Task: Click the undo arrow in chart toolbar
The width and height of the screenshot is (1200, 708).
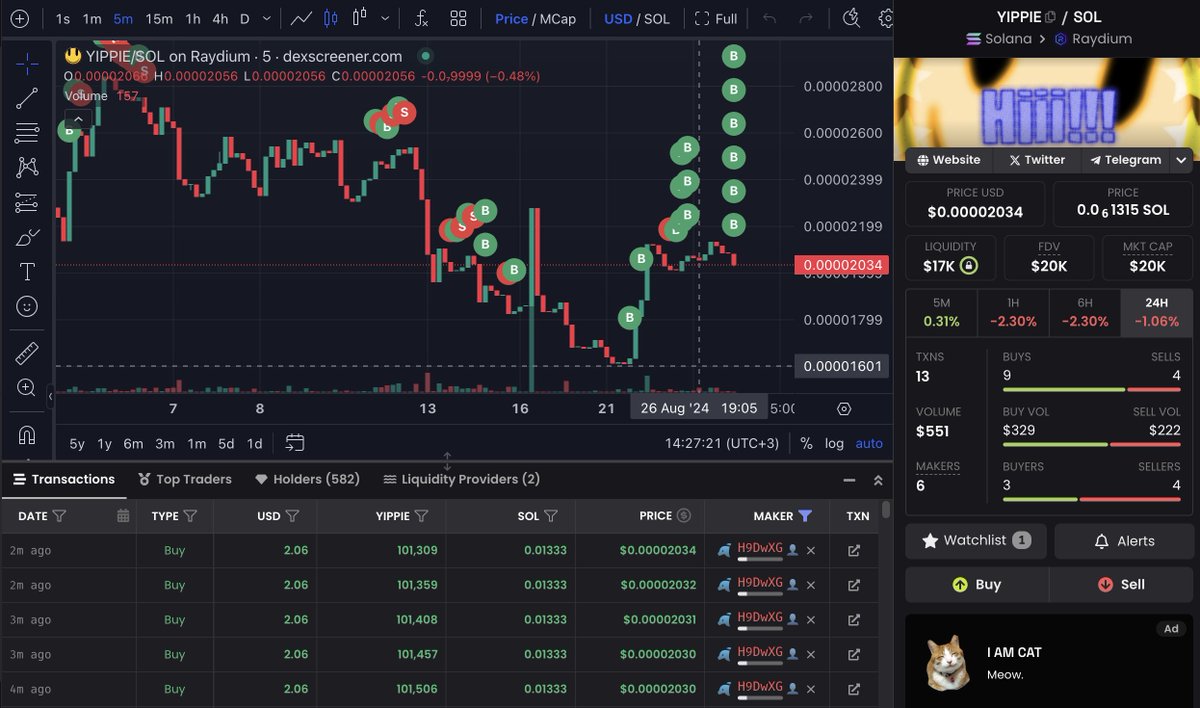Action: (769, 18)
